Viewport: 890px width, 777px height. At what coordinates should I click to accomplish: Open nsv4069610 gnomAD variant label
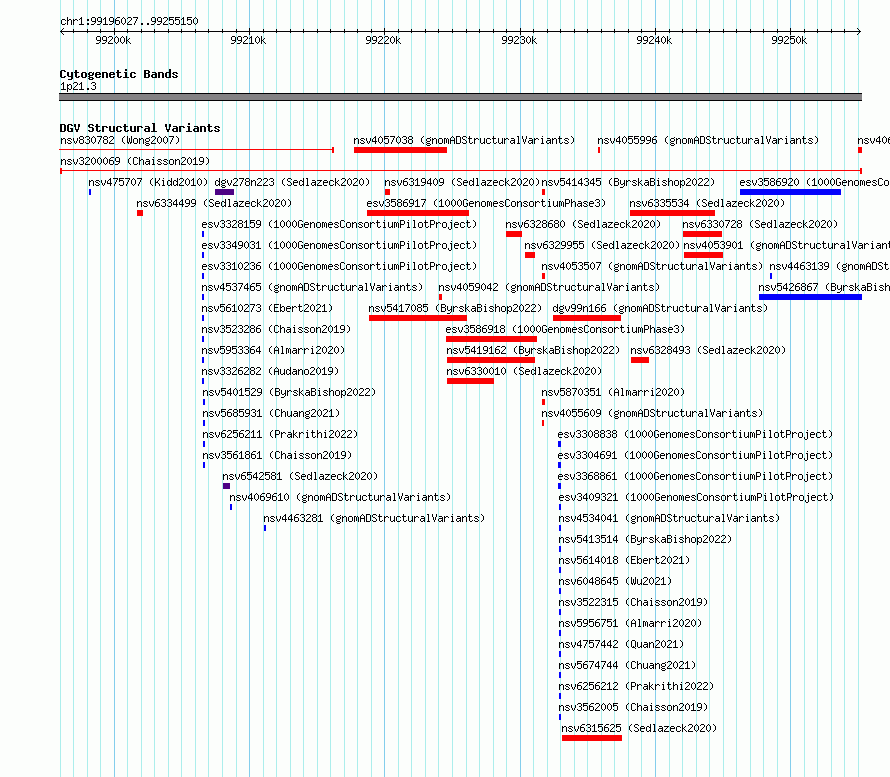(340, 497)
